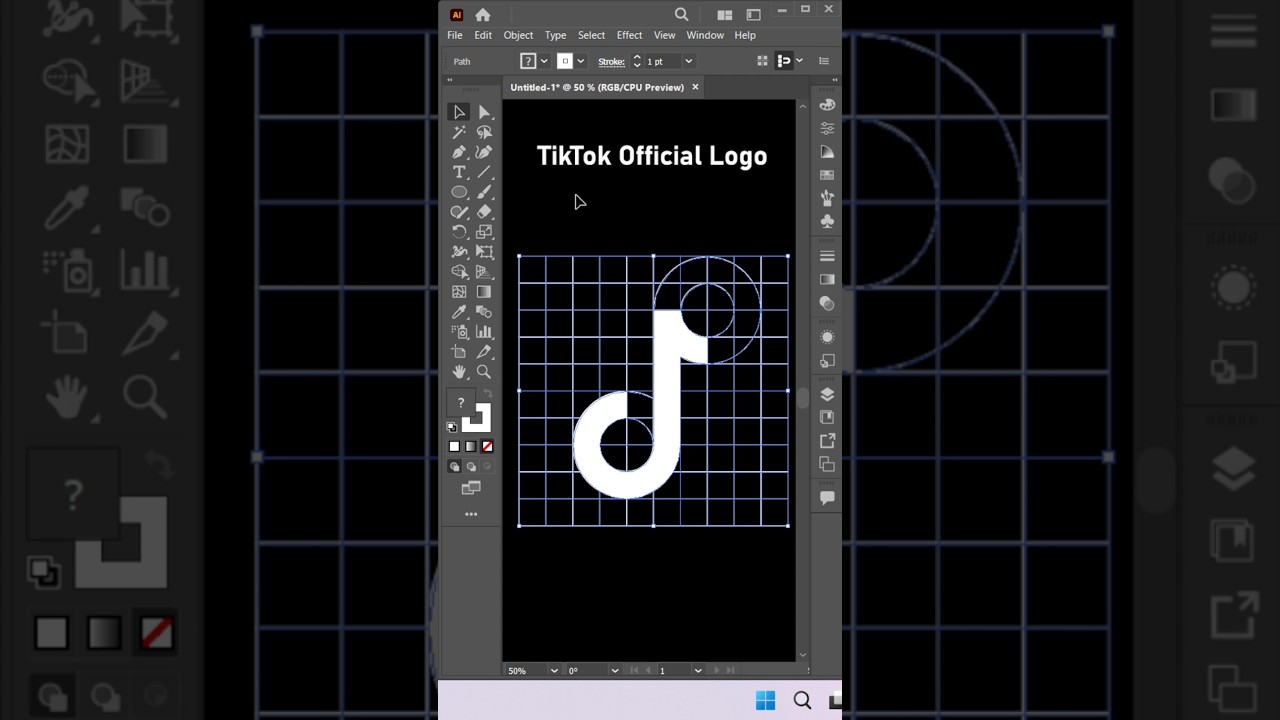Step the stroke weight spinner
This screenshot has height=720, width=1280.
[x=637, y=61]
